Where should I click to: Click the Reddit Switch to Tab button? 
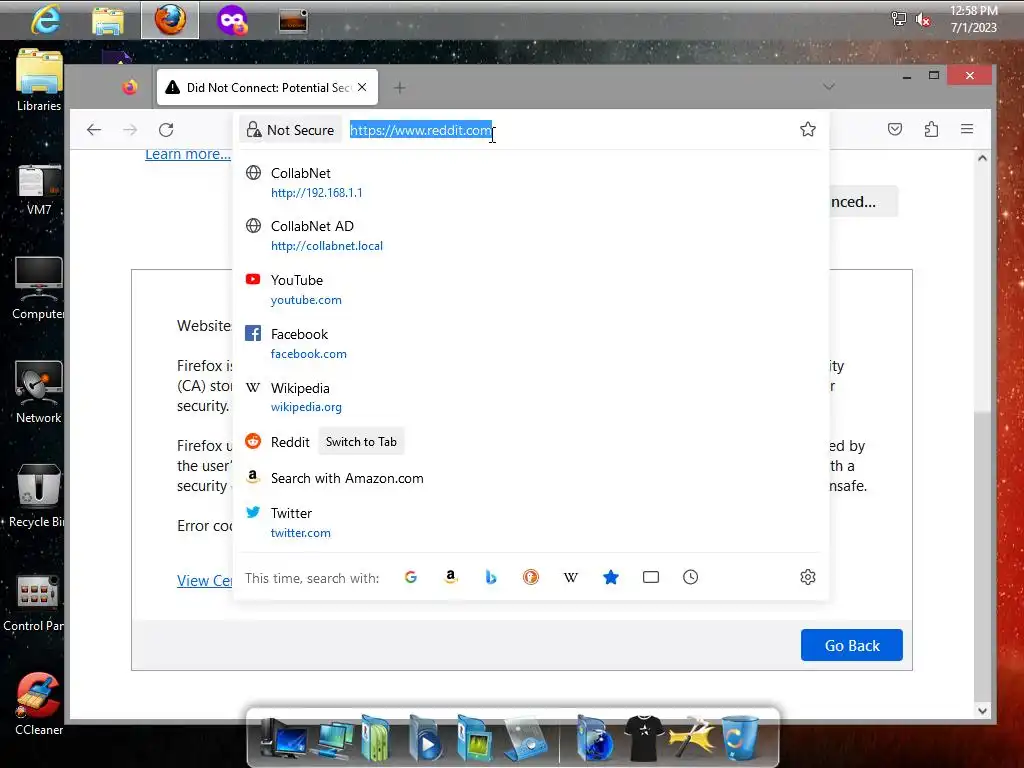[361, 442]
